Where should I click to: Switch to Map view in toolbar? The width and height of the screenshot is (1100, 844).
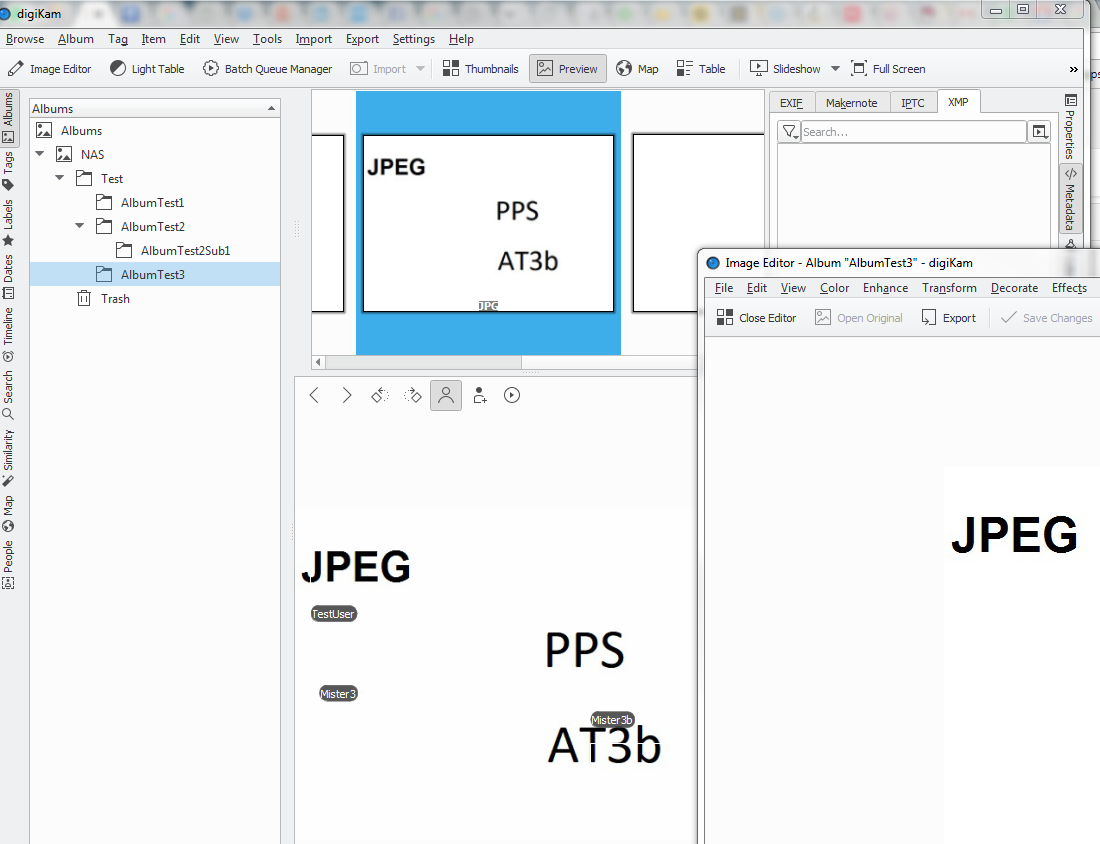(637, 69)
